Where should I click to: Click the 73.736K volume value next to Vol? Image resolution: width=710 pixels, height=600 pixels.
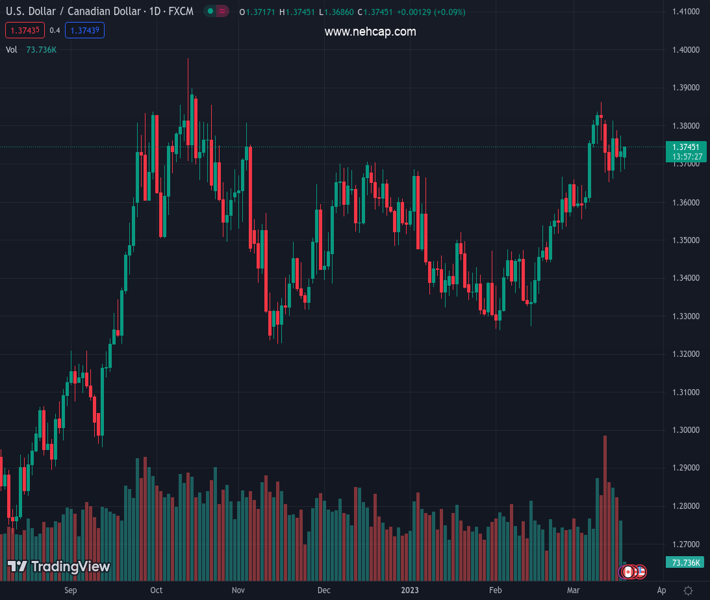41,49
